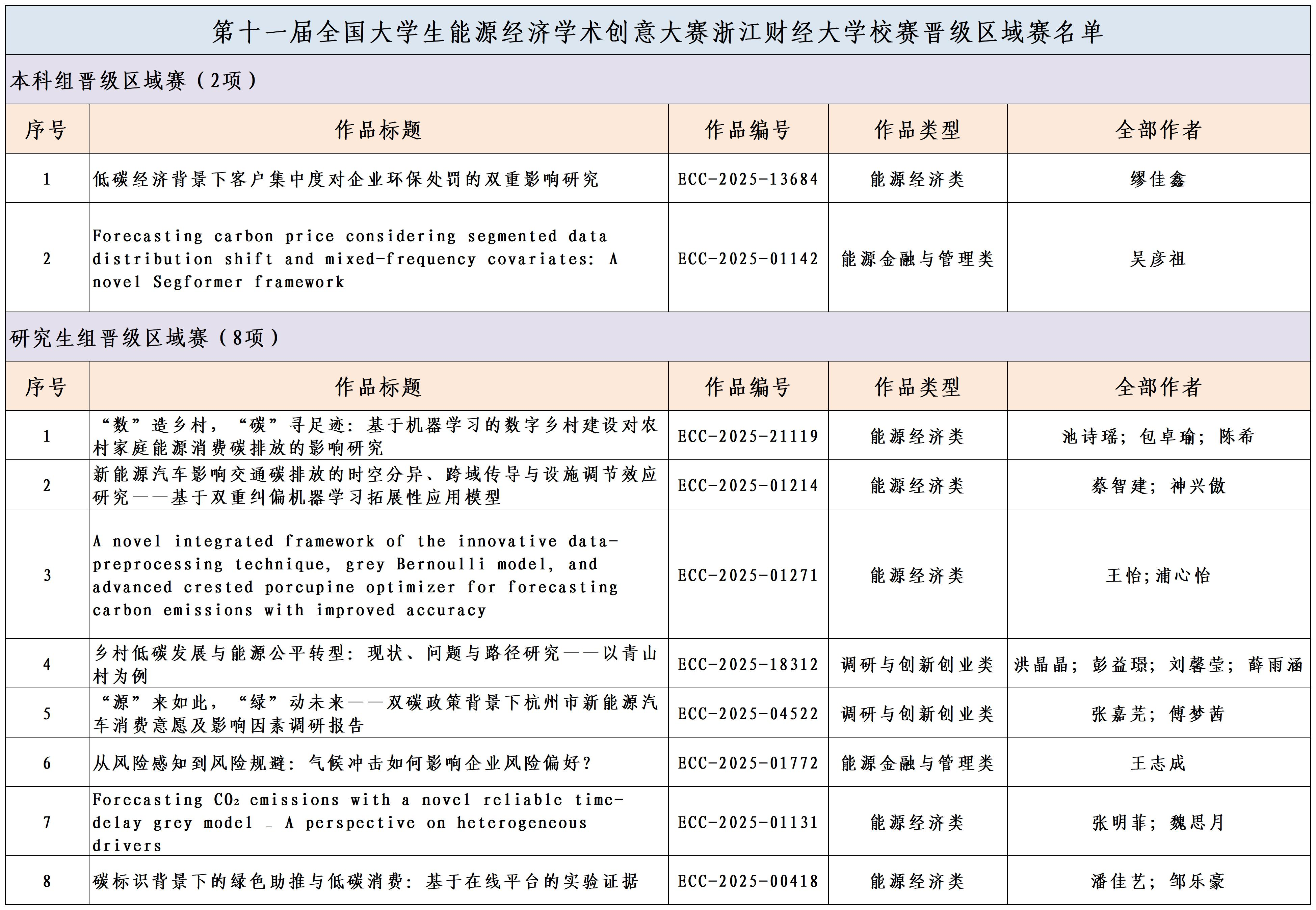Select the 本科组晋级区域赛 section header
The image size is (1316, 910).
[135, 80]
